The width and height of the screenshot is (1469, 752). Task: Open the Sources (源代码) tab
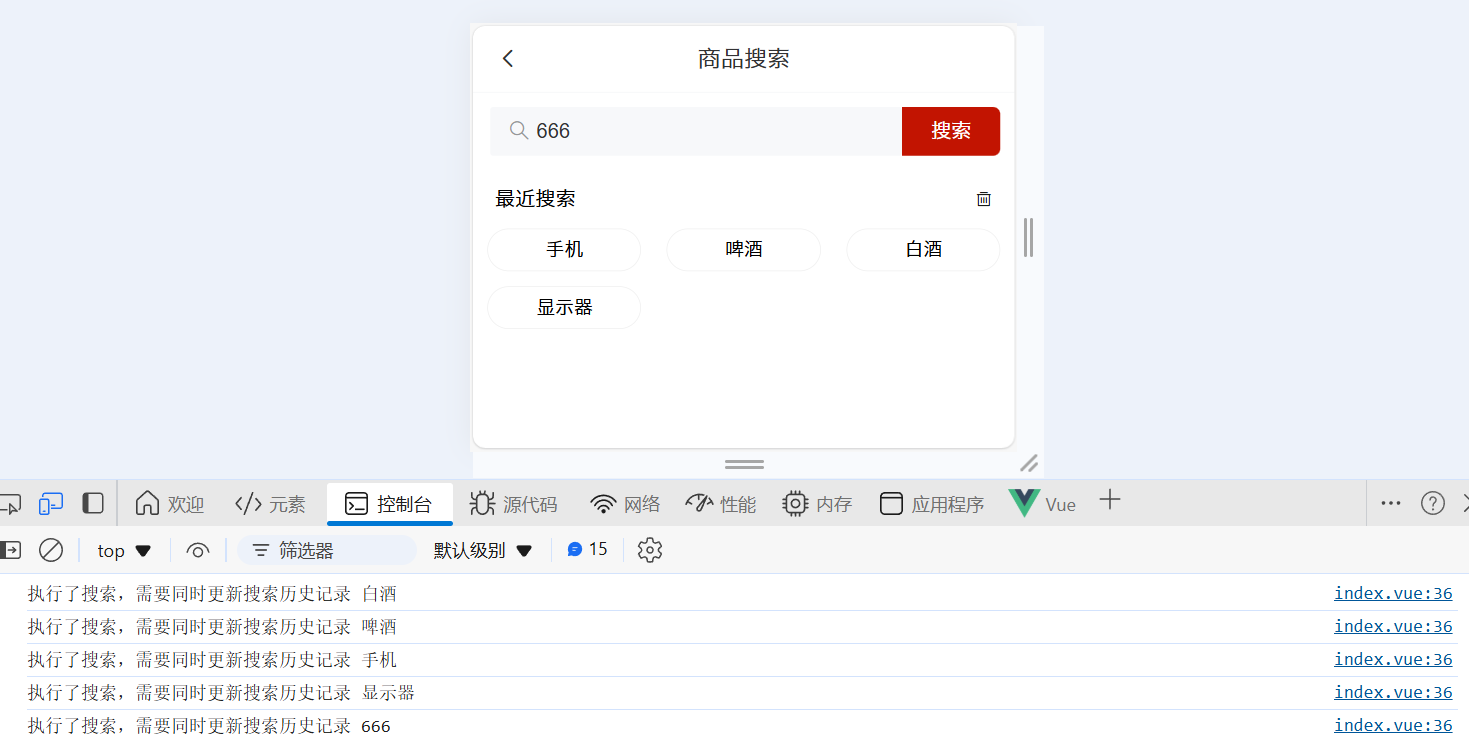coord(513,504)
